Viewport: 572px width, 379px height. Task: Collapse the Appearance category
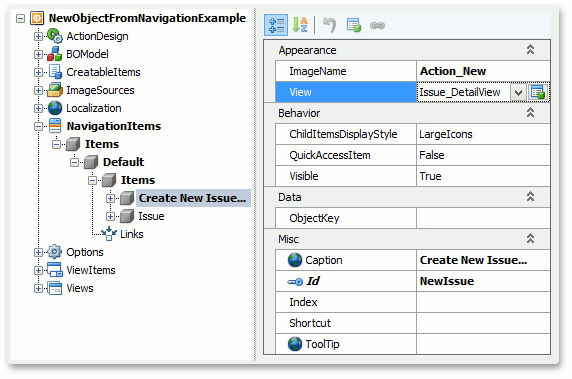click(530, 50)
